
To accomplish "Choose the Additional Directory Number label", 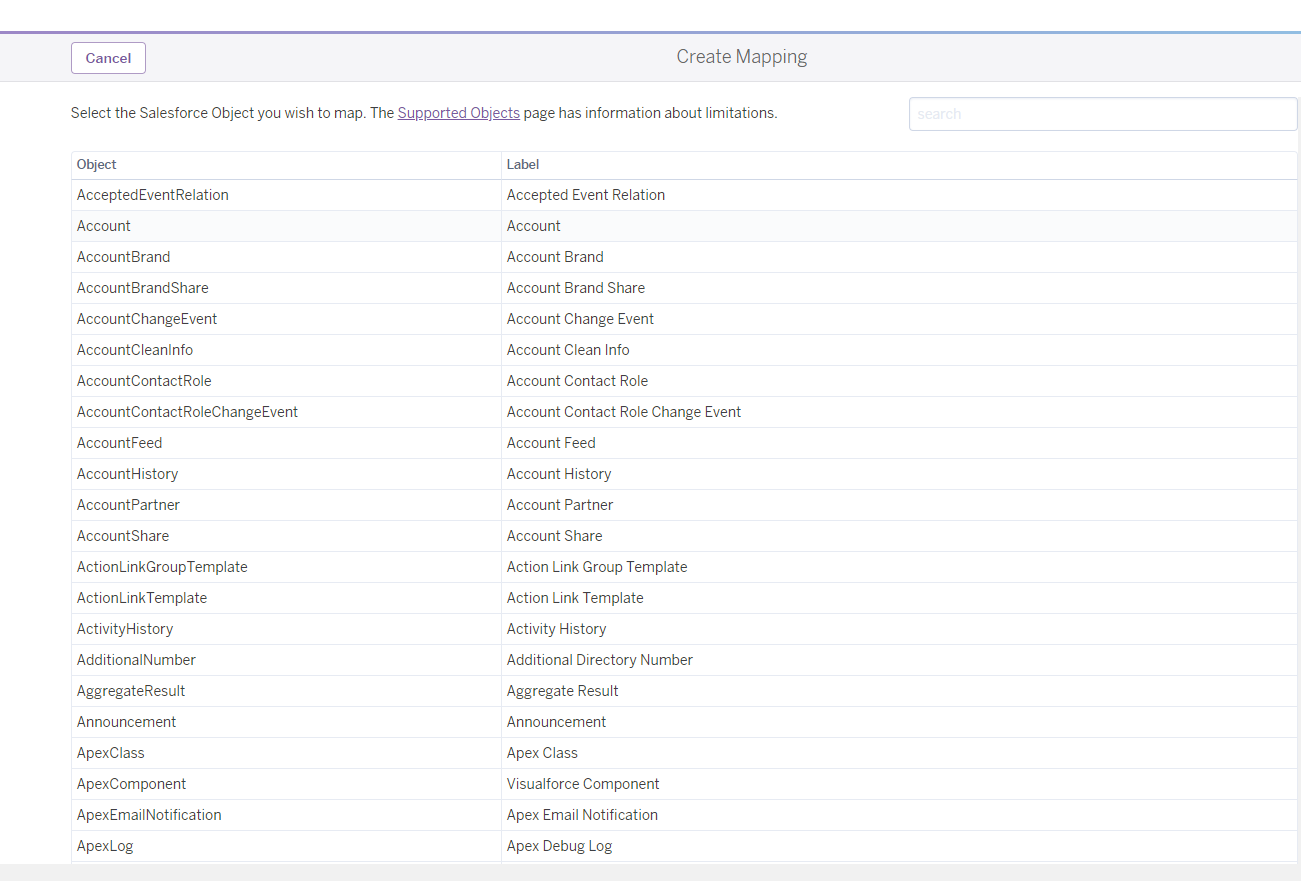I will (599, 660).
